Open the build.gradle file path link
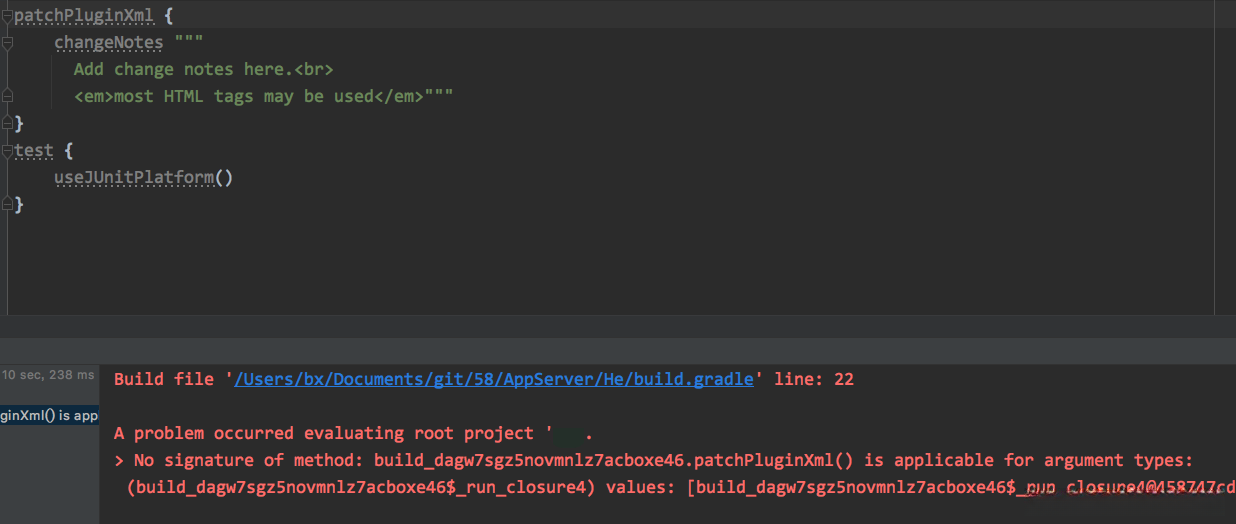This screenshot has width=1236, height=524. coord(493,379)
